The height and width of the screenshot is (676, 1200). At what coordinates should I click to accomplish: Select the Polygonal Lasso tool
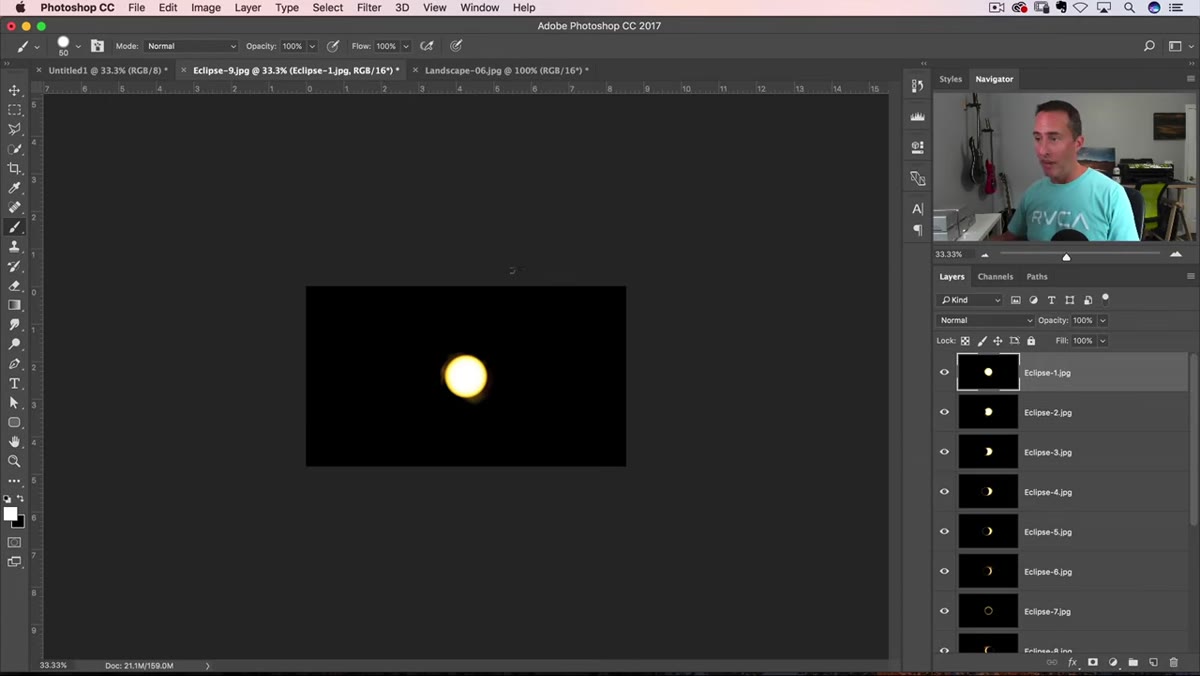14,129
